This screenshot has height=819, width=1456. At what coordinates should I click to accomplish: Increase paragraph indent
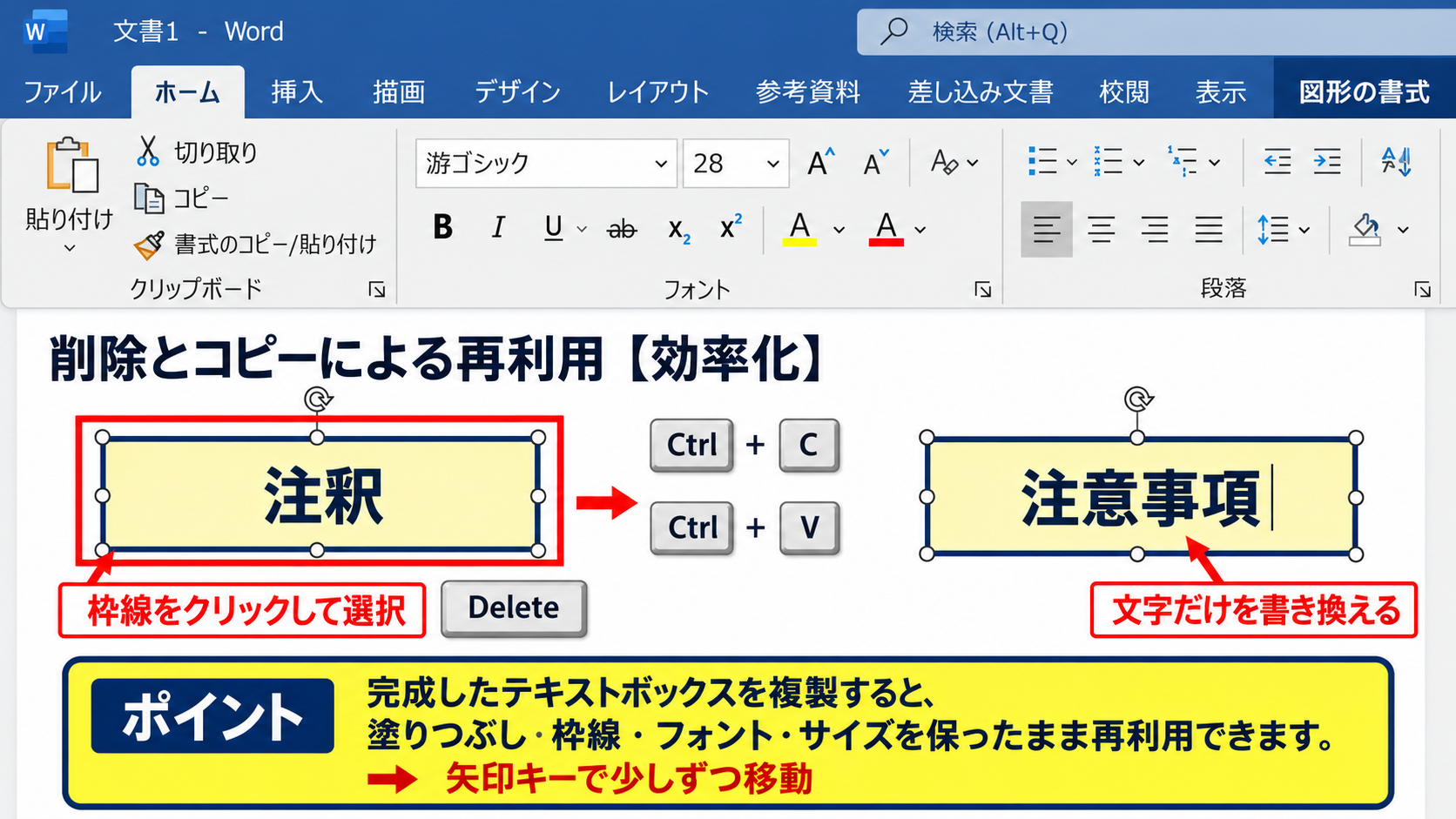1327,162
